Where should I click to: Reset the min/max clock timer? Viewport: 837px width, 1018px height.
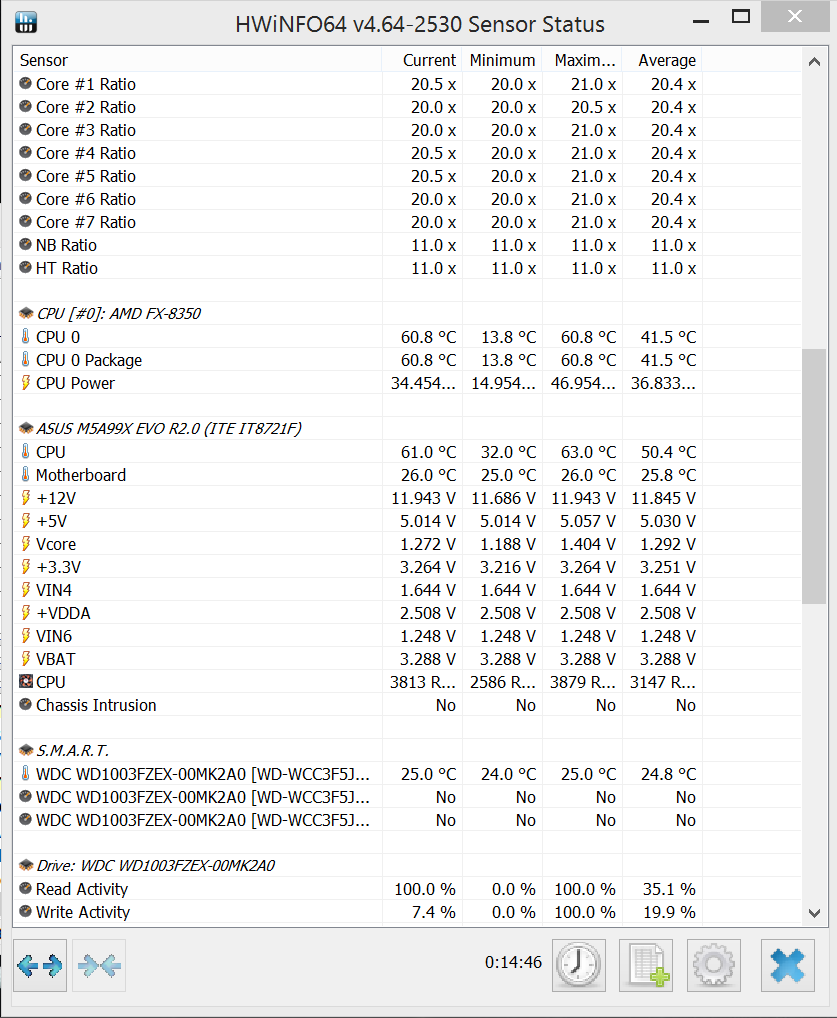coord(578,965)
